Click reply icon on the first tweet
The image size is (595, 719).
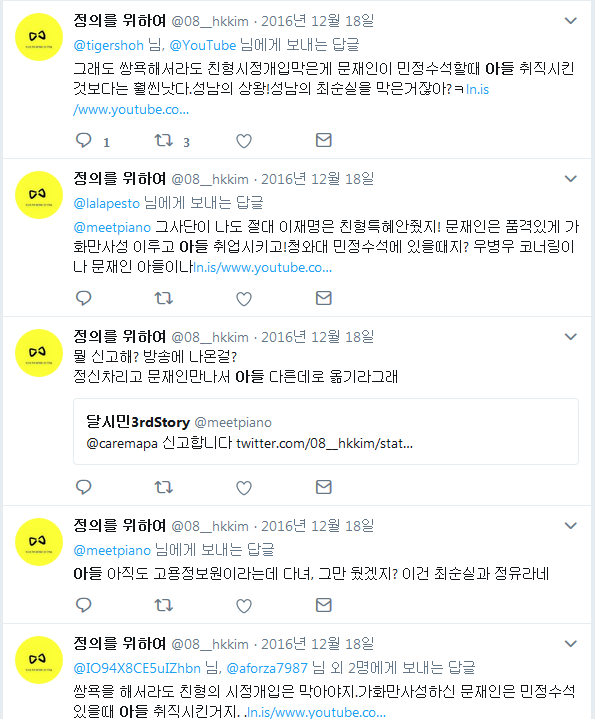tap(83, 140)
